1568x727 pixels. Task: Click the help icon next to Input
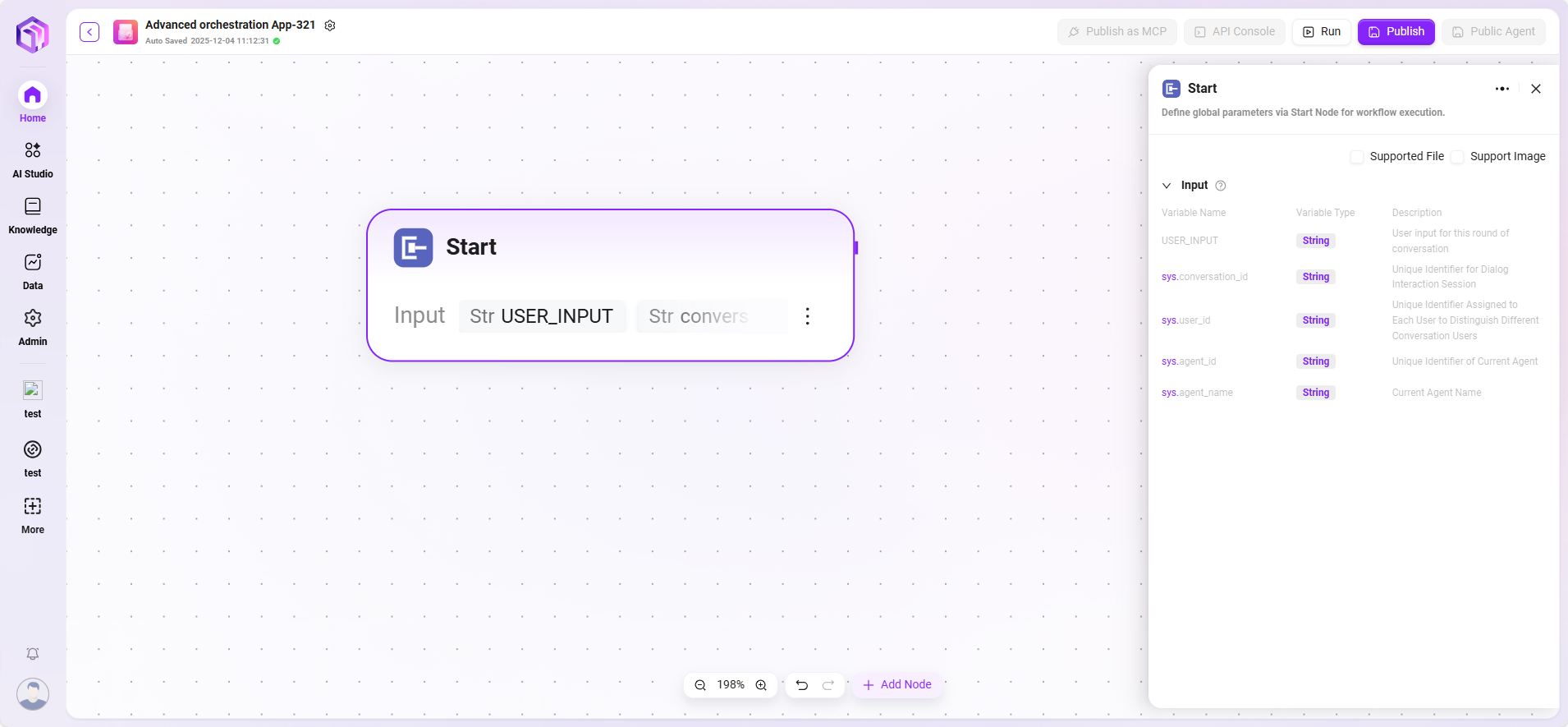click(1221, 186)
